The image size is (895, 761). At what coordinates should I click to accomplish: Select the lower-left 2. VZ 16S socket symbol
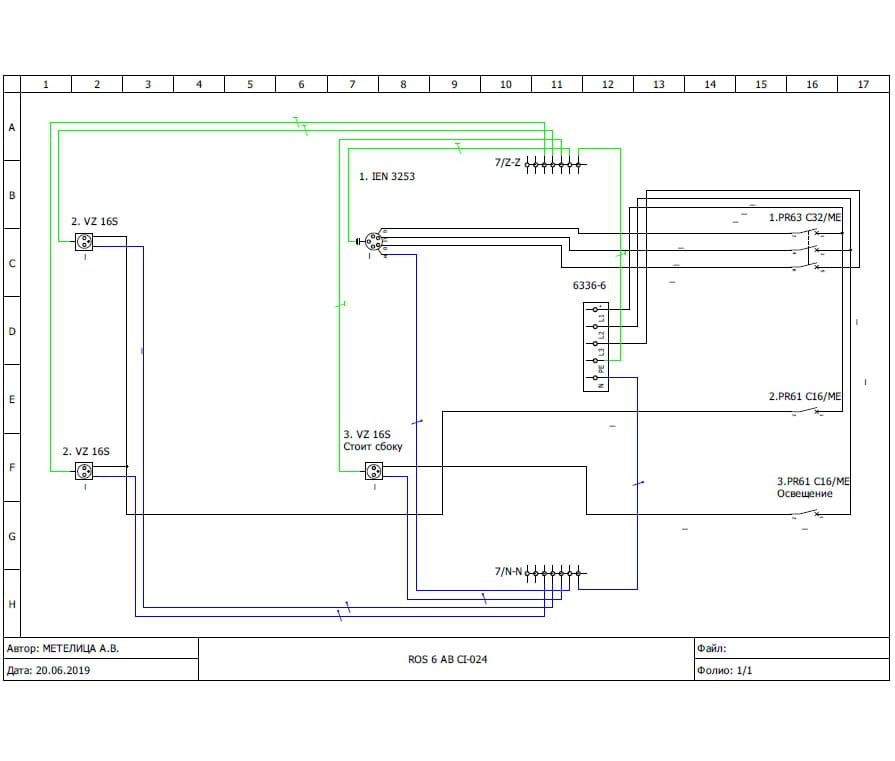coord(84,471)
